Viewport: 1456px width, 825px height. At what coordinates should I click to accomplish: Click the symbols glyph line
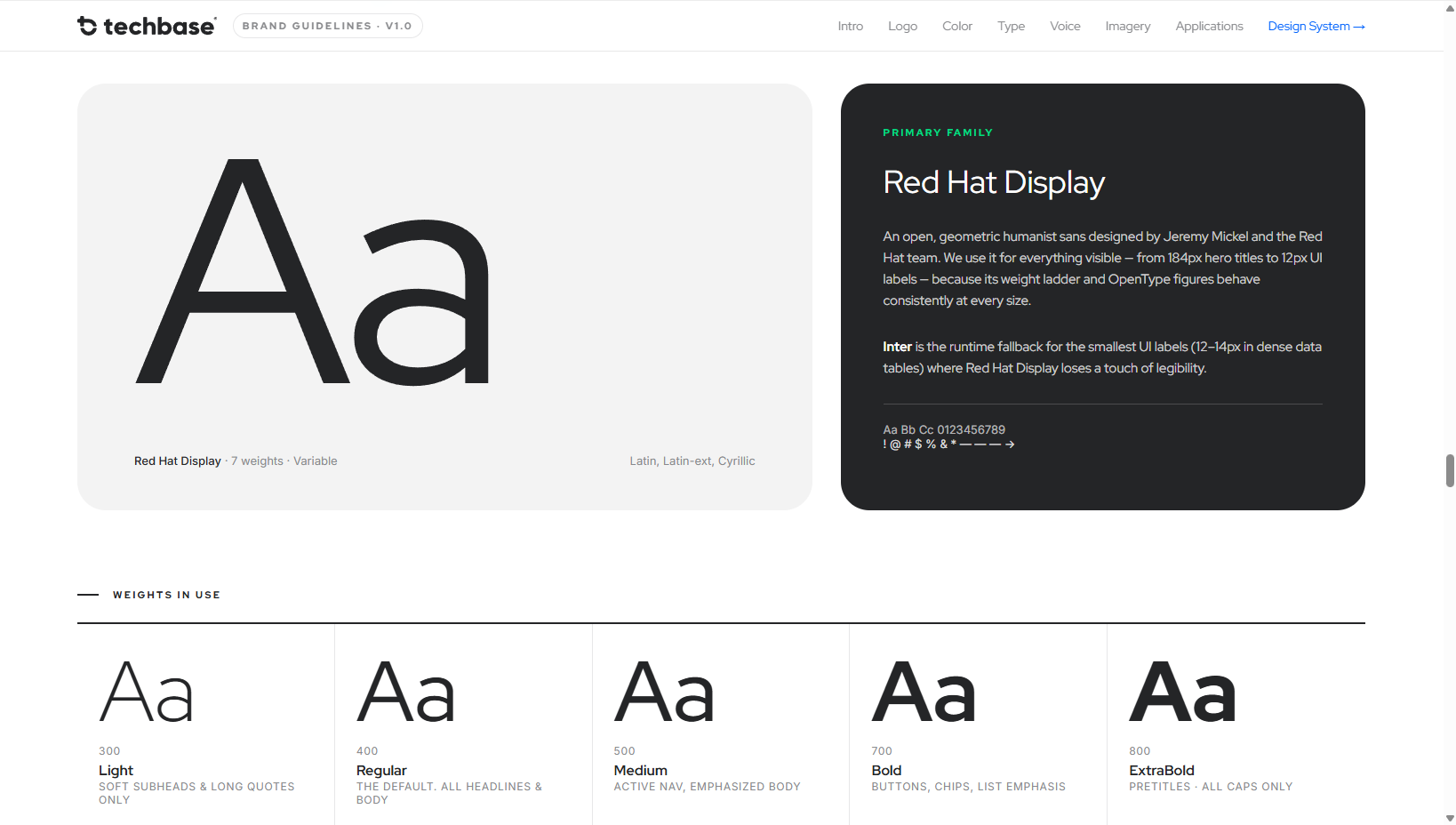(948, 444)
